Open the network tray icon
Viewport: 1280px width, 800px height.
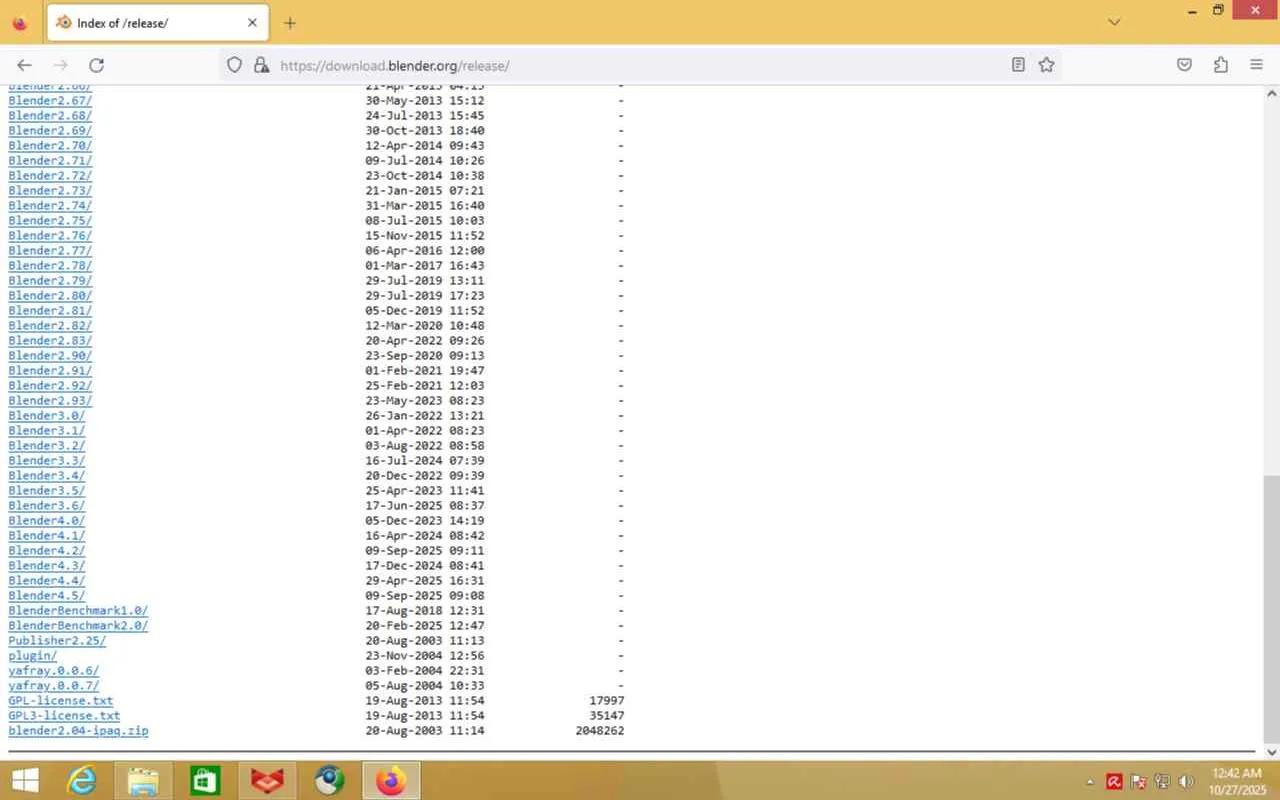[1162, 782]
